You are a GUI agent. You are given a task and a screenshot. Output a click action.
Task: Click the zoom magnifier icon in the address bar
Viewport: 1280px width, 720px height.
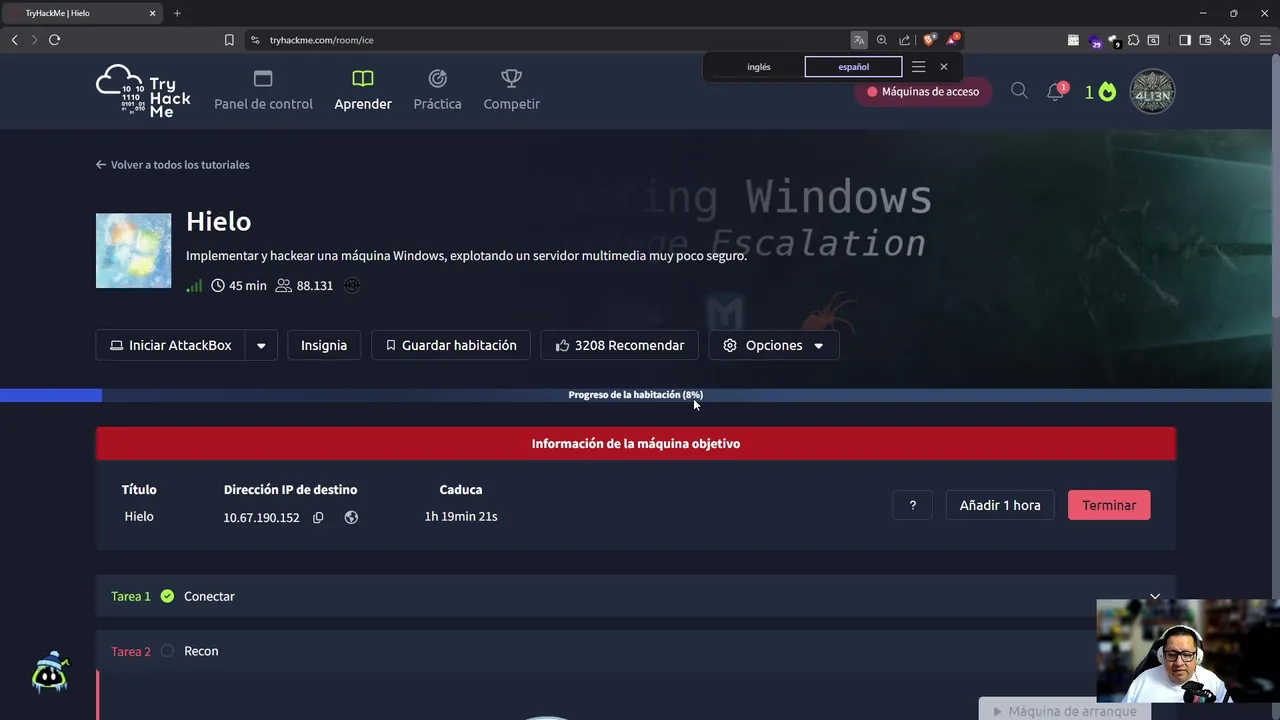882,40
